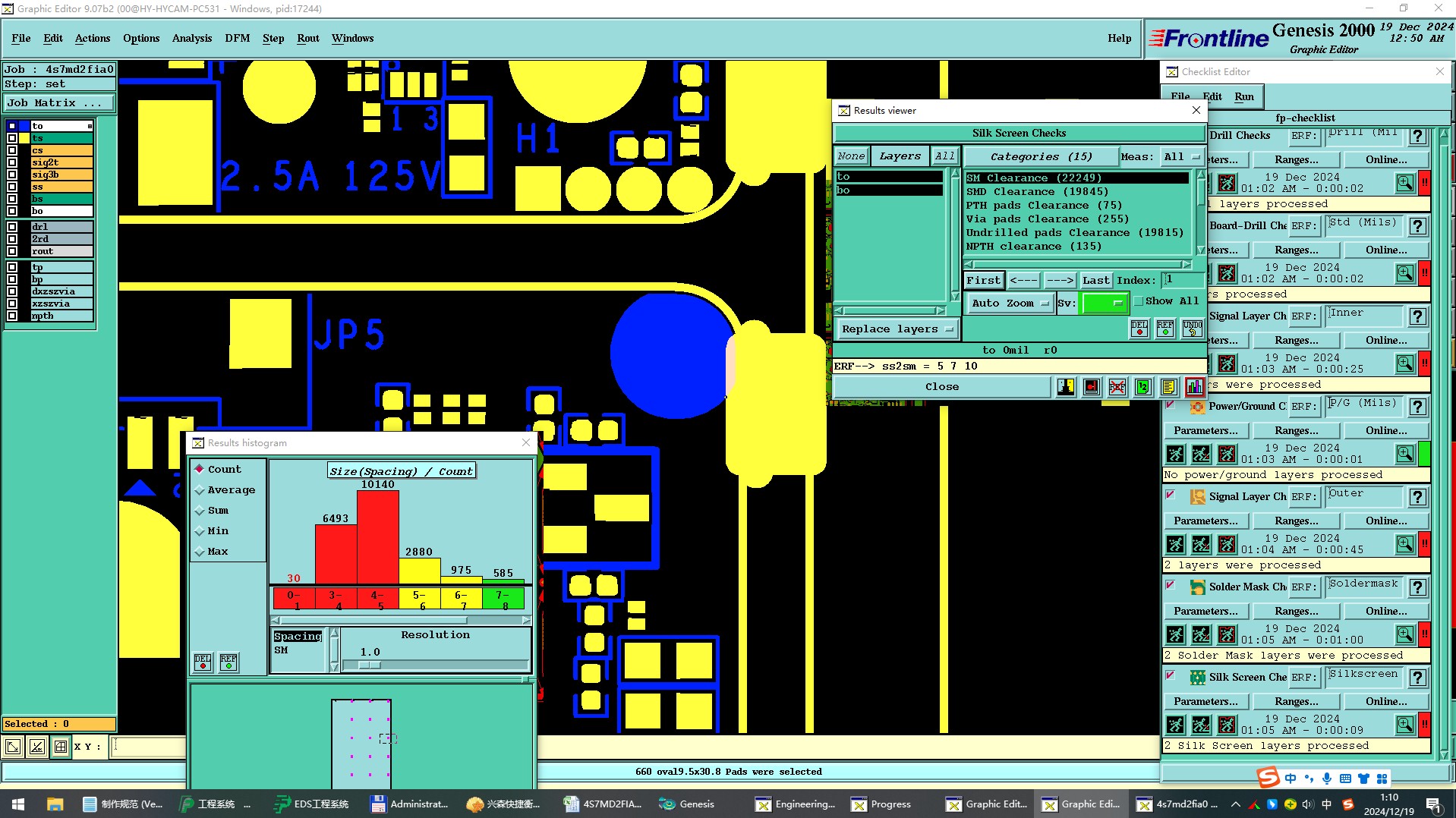Go to next result arrow button
The image size is (1456, 818).
click(x=1060, y=281)
